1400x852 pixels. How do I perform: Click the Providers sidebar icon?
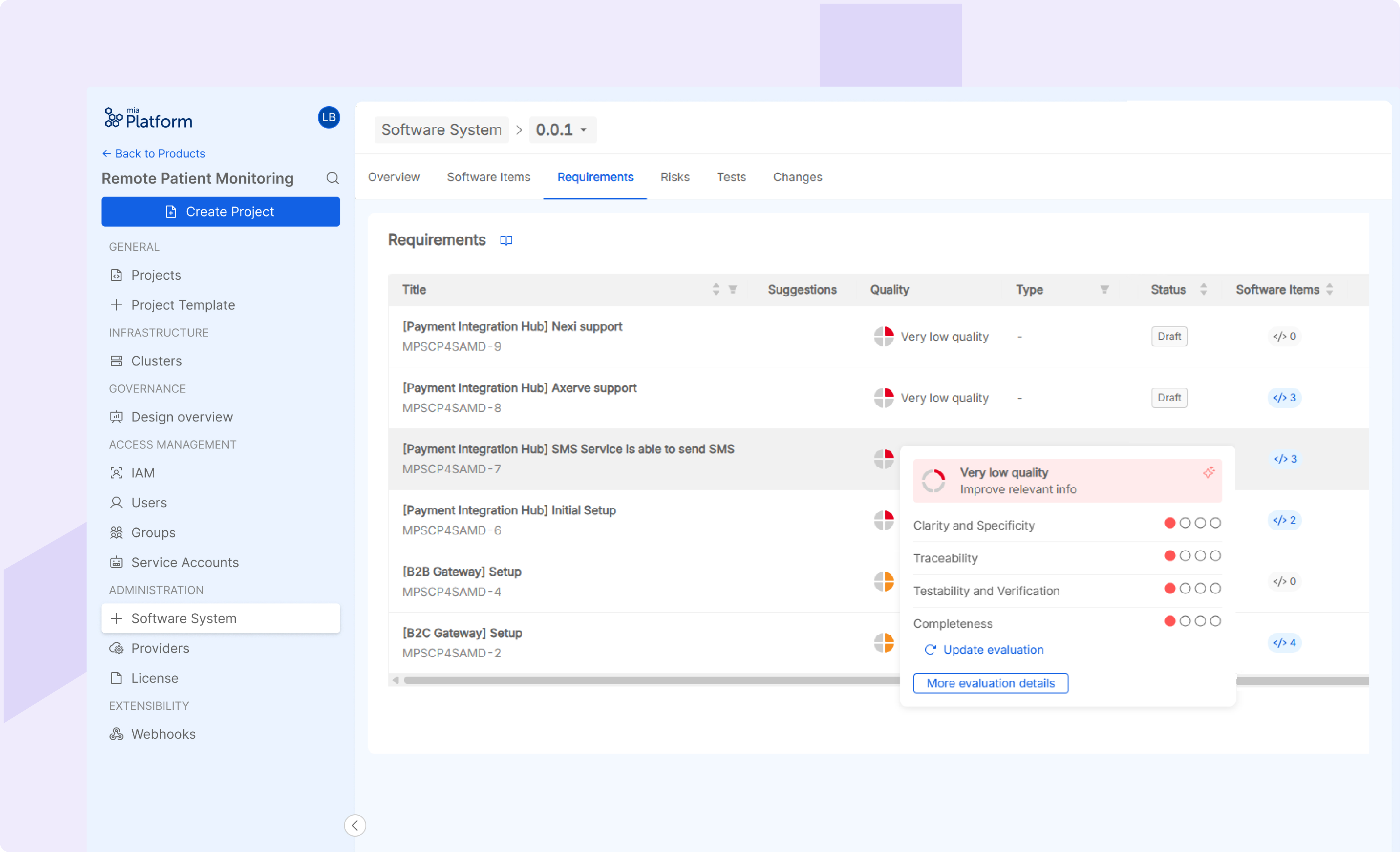click(x=117, y=649)
